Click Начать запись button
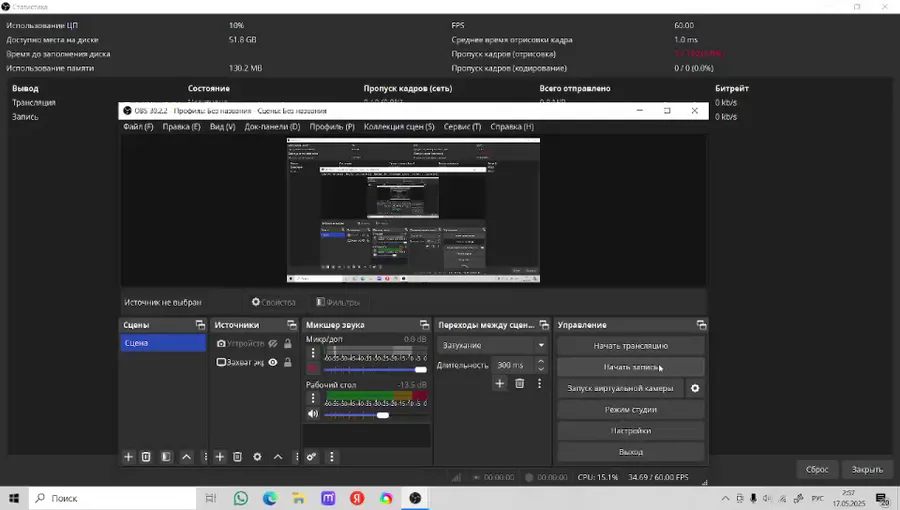The height and width of the screenshot is (510, 900). [x=630, y=367]
